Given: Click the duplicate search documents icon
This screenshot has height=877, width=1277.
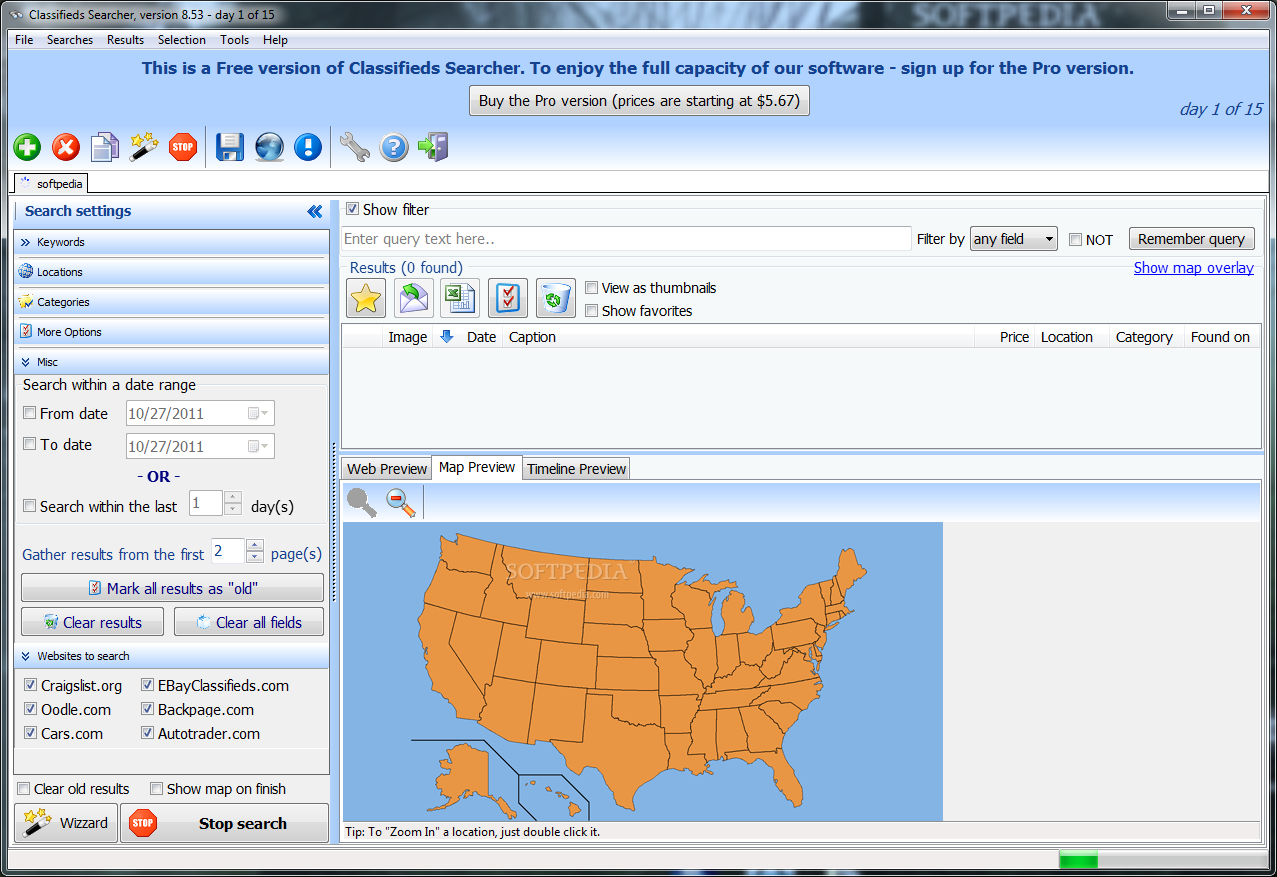Looking at the screenshot, I should (x=105, y=148).
